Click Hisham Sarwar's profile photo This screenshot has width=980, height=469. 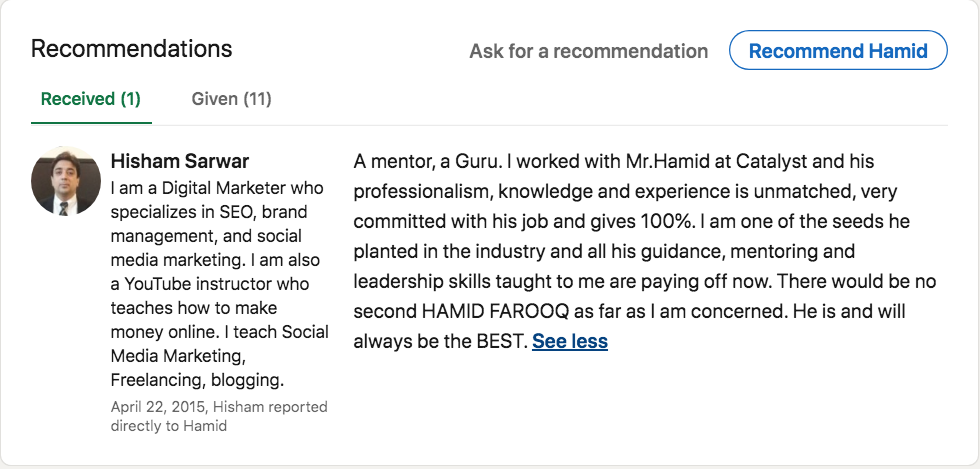[66, 181]
